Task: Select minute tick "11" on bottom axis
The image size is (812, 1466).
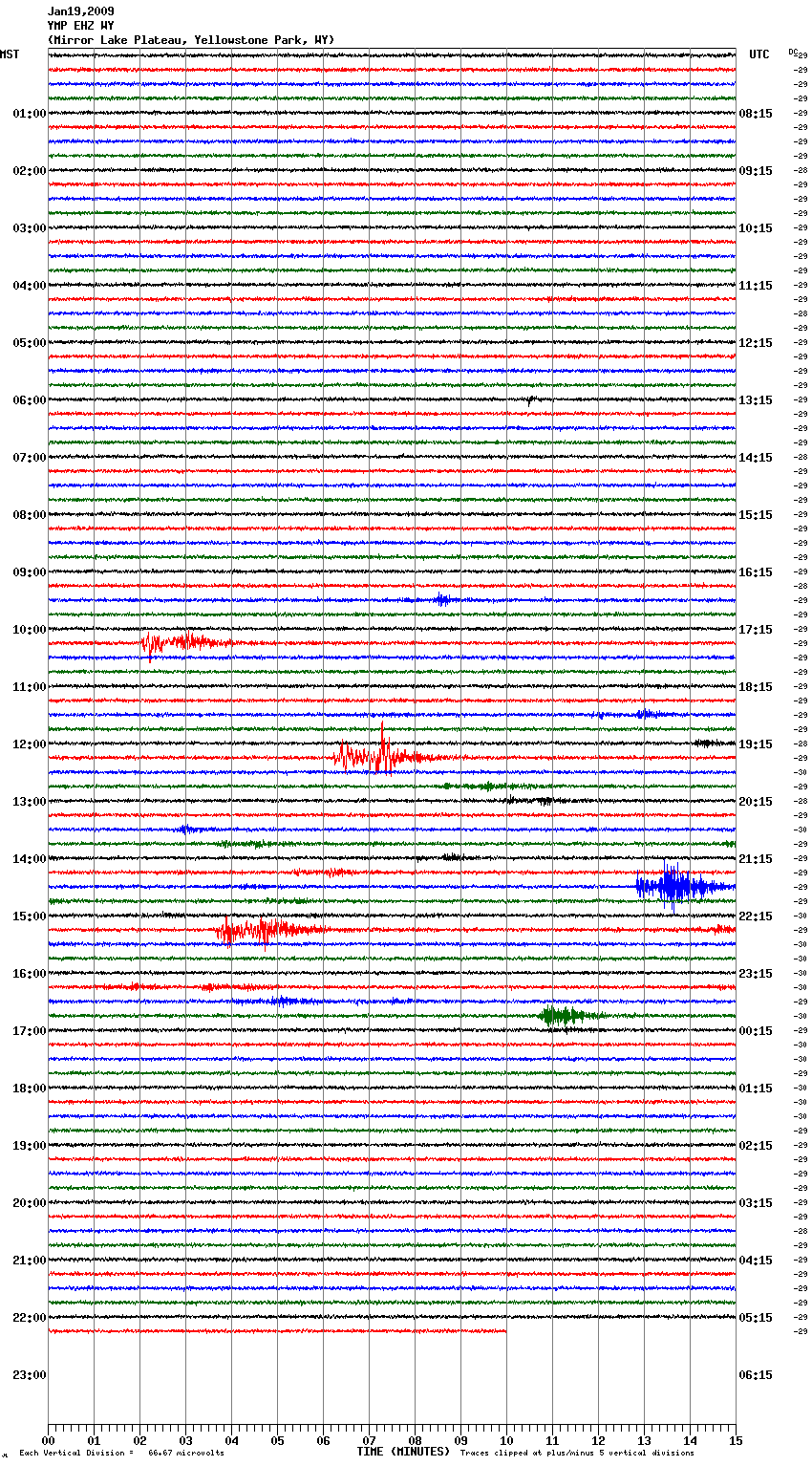Action: 552,1440
